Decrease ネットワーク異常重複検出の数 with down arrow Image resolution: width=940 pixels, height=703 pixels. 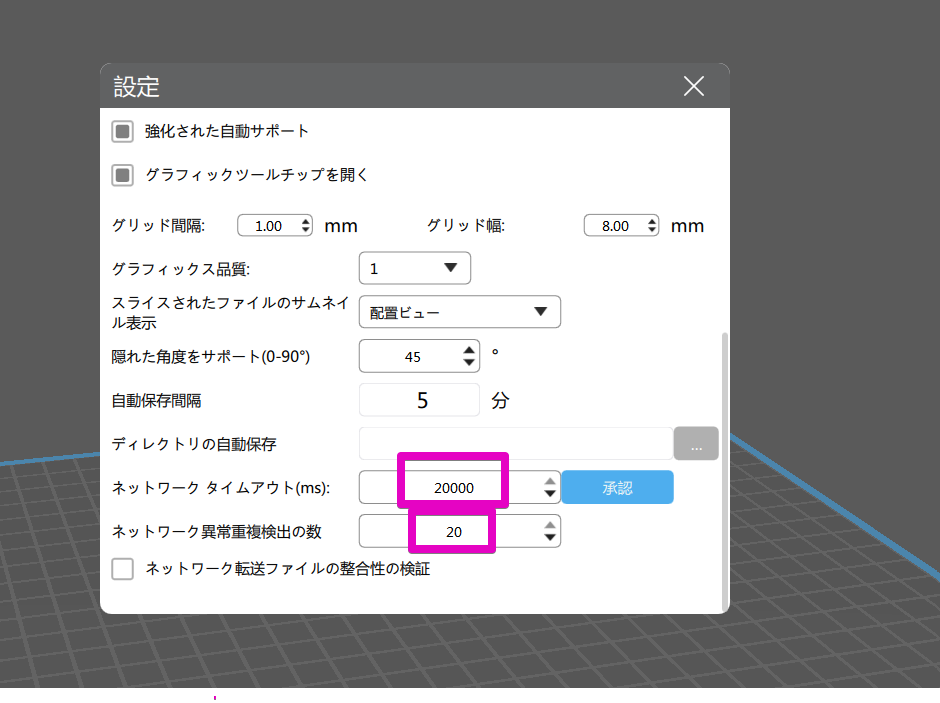[549, 538]
